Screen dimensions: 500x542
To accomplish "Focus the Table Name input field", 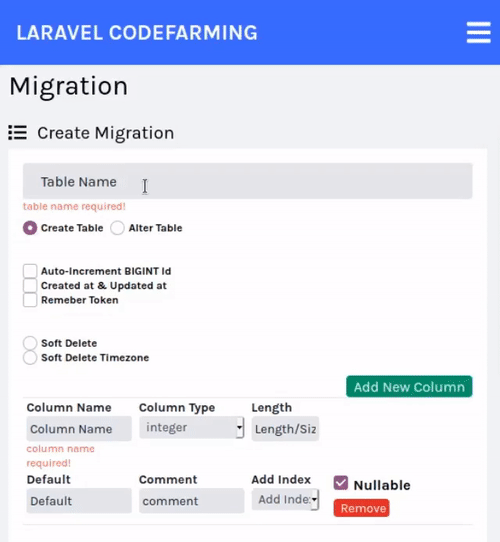I will click(x=248, y=181).
